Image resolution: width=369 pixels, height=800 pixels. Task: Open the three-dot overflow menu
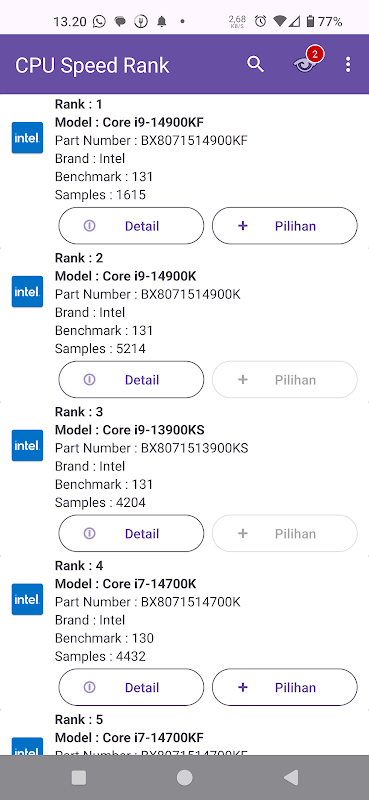[x=348, y=64]
